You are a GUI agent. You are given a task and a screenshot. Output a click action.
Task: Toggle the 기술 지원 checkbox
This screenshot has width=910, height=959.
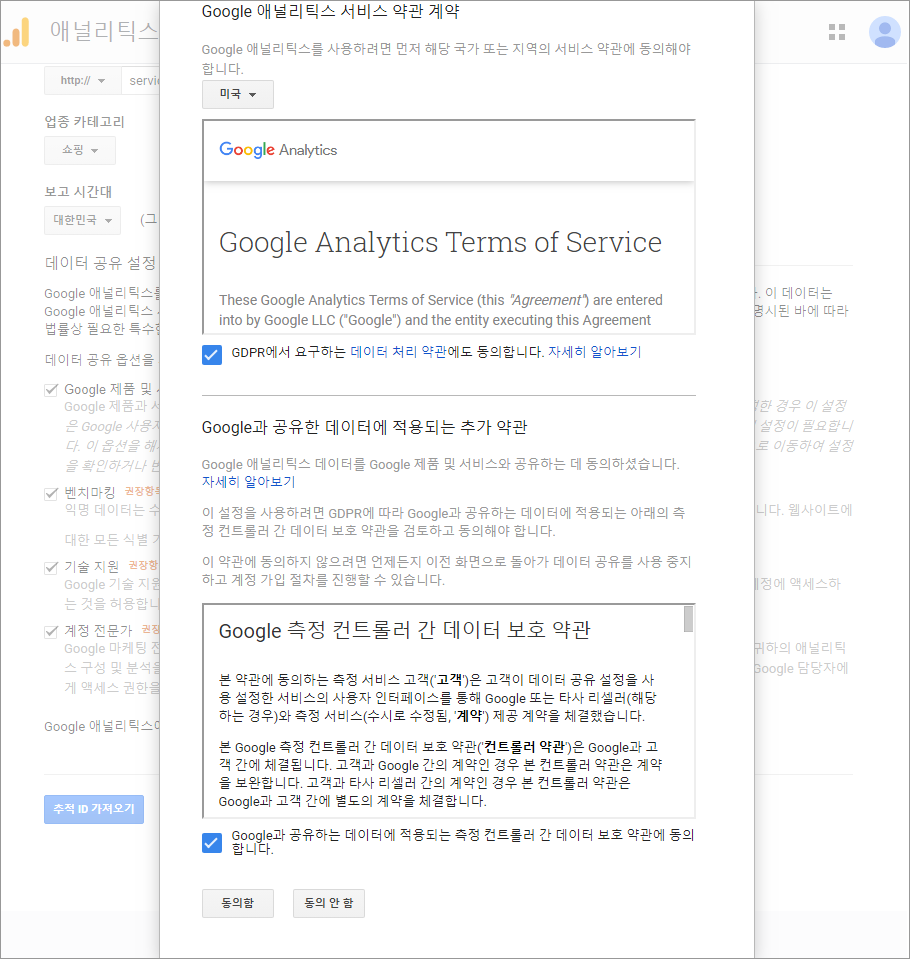click(x=51, y=568)
